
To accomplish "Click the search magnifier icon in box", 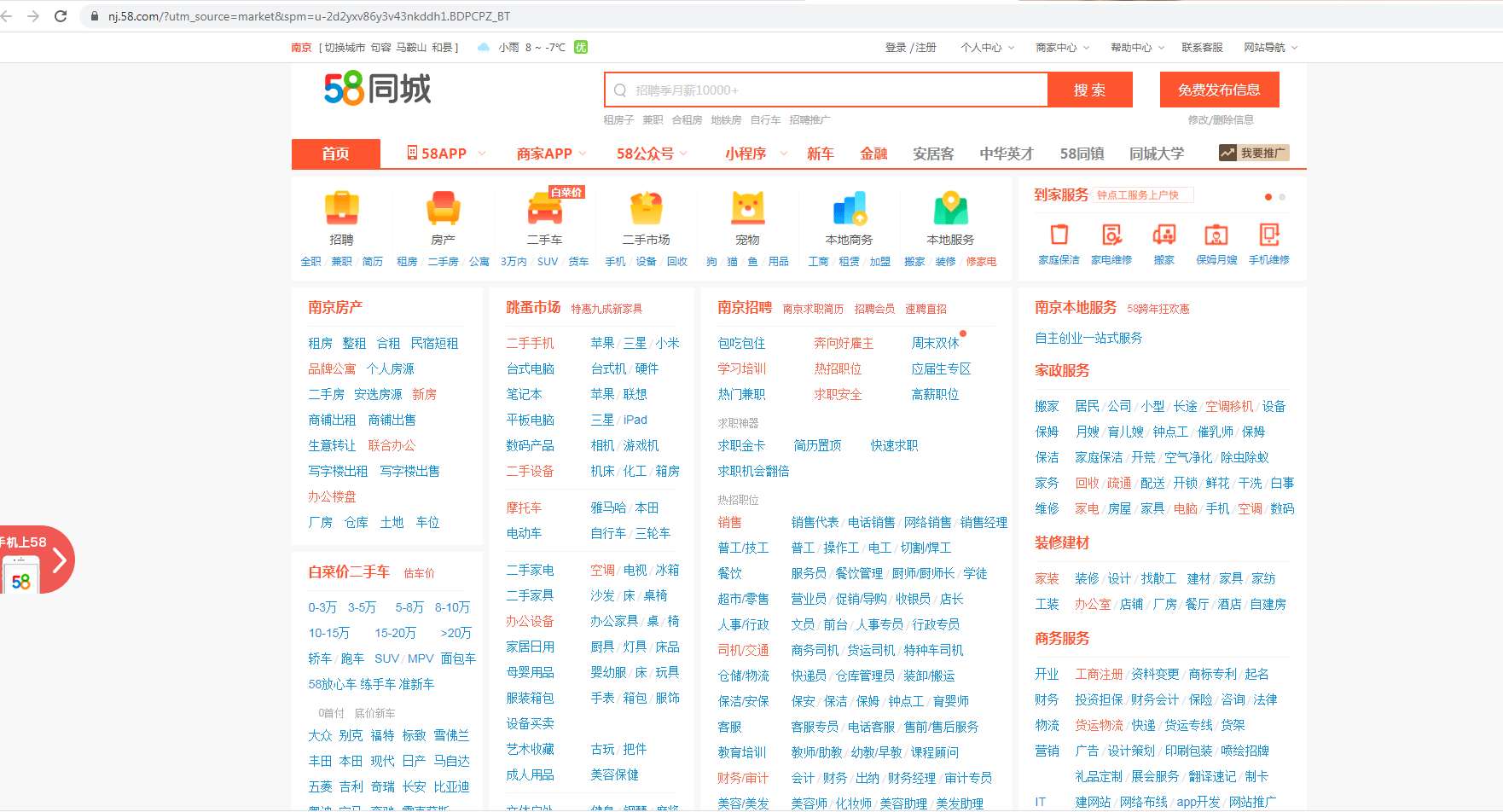I will click(620, 90).
